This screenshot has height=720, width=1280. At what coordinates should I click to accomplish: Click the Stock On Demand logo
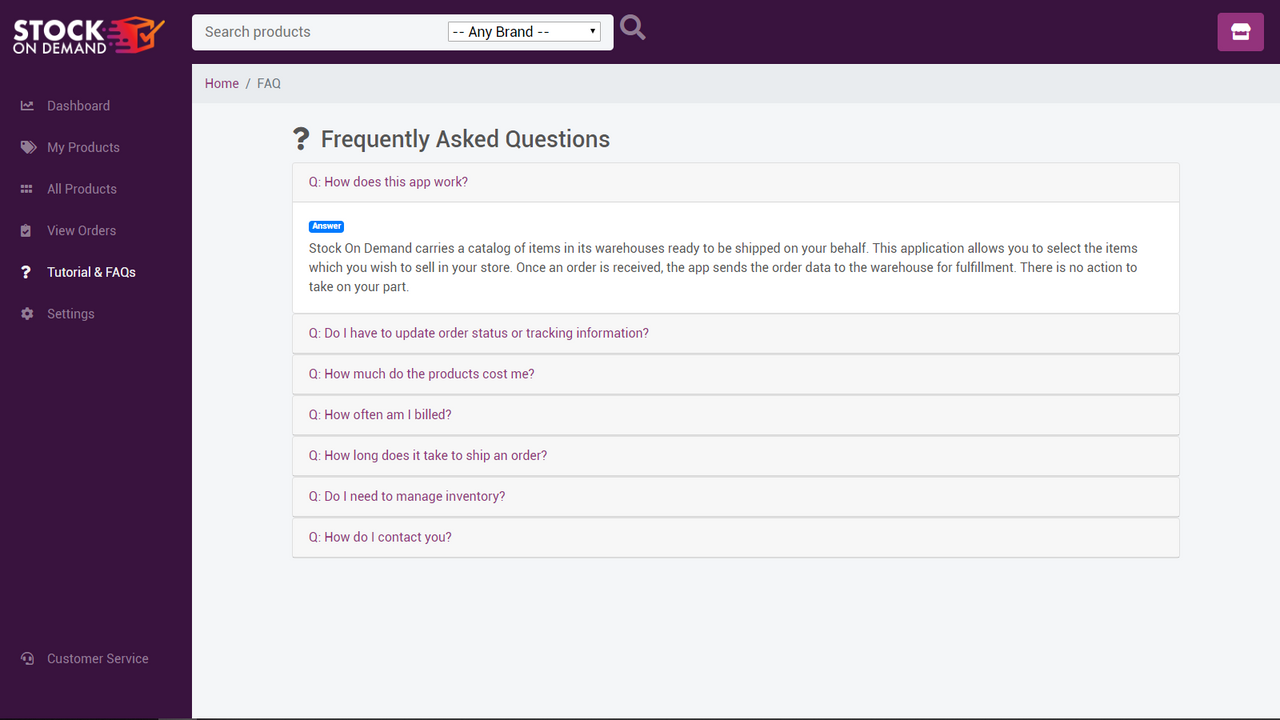(x=88, y=35)
